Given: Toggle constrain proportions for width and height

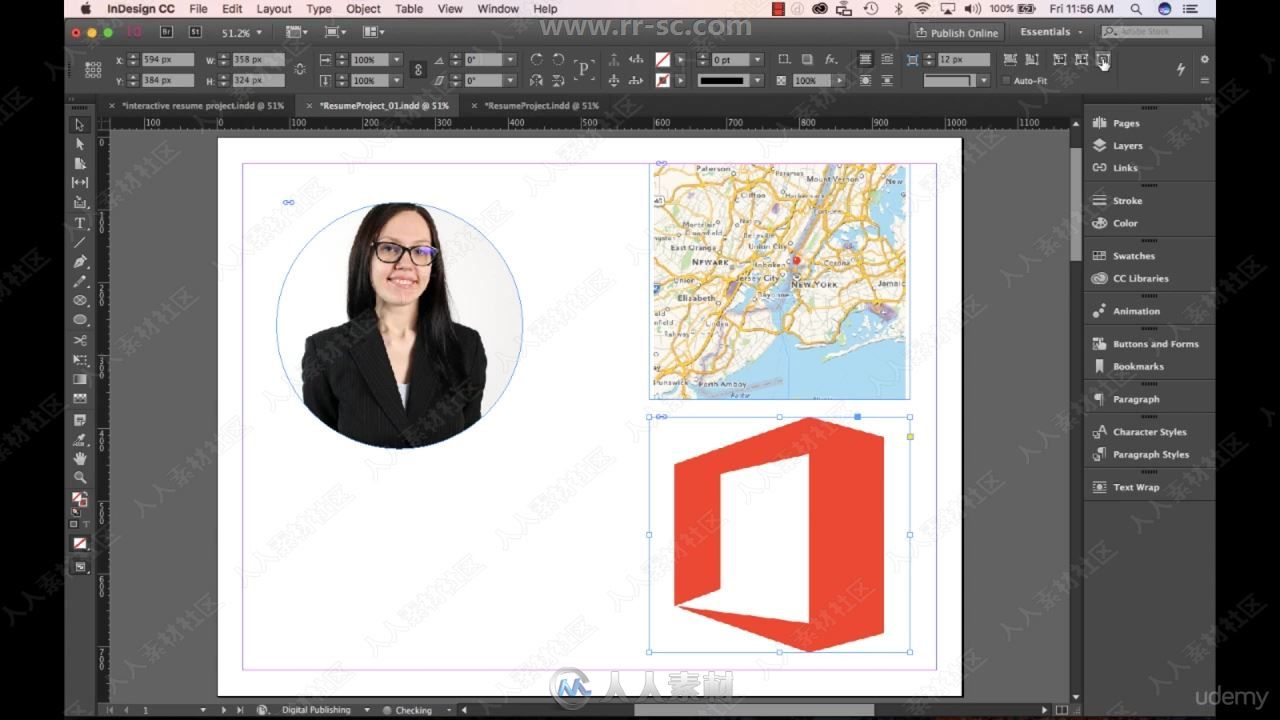Looking at the screenshot, I should 300,70.
